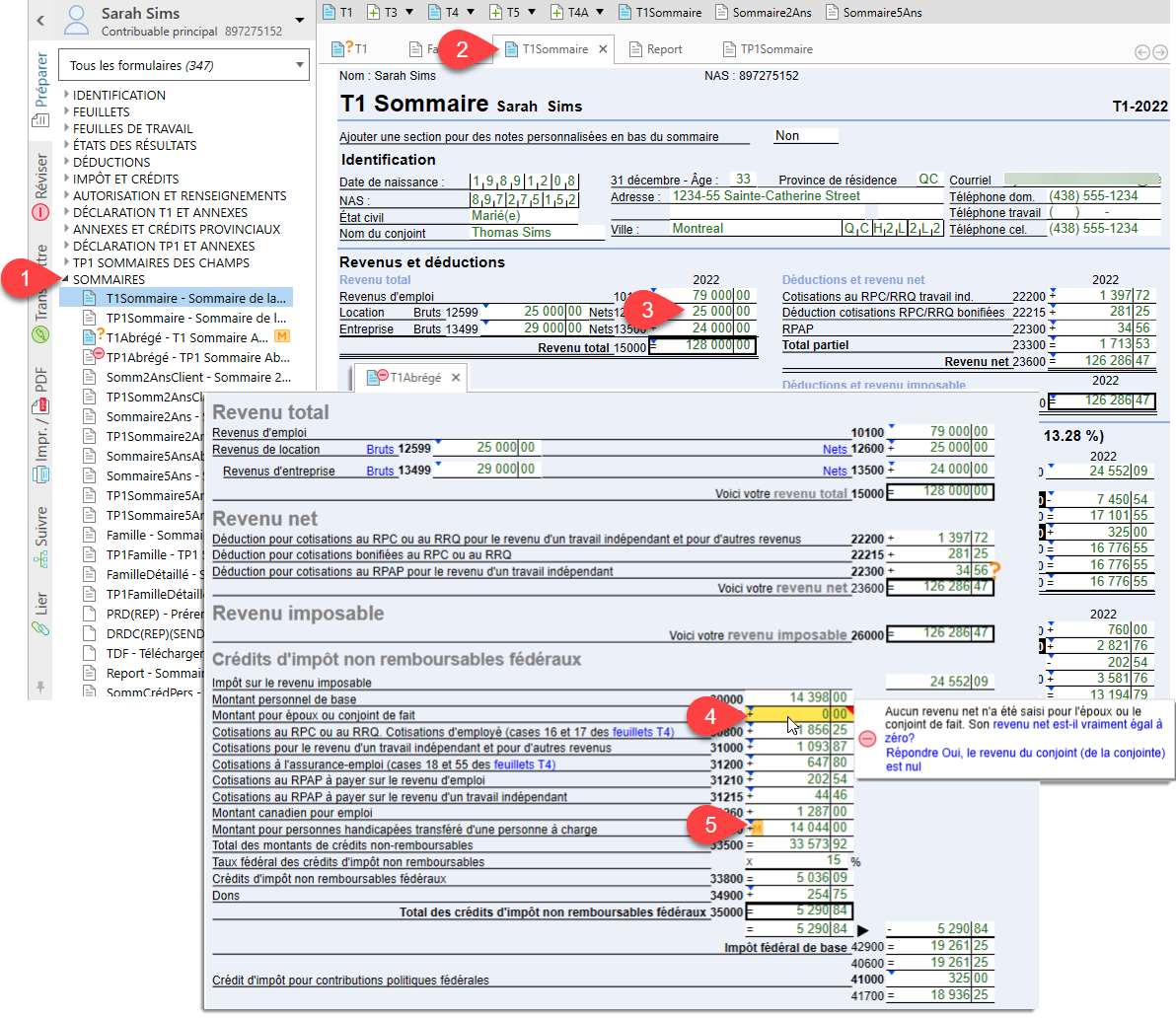
Task: Expand the IMPÔT ET CRÉDITS tree group
Action: coord(67,179)
